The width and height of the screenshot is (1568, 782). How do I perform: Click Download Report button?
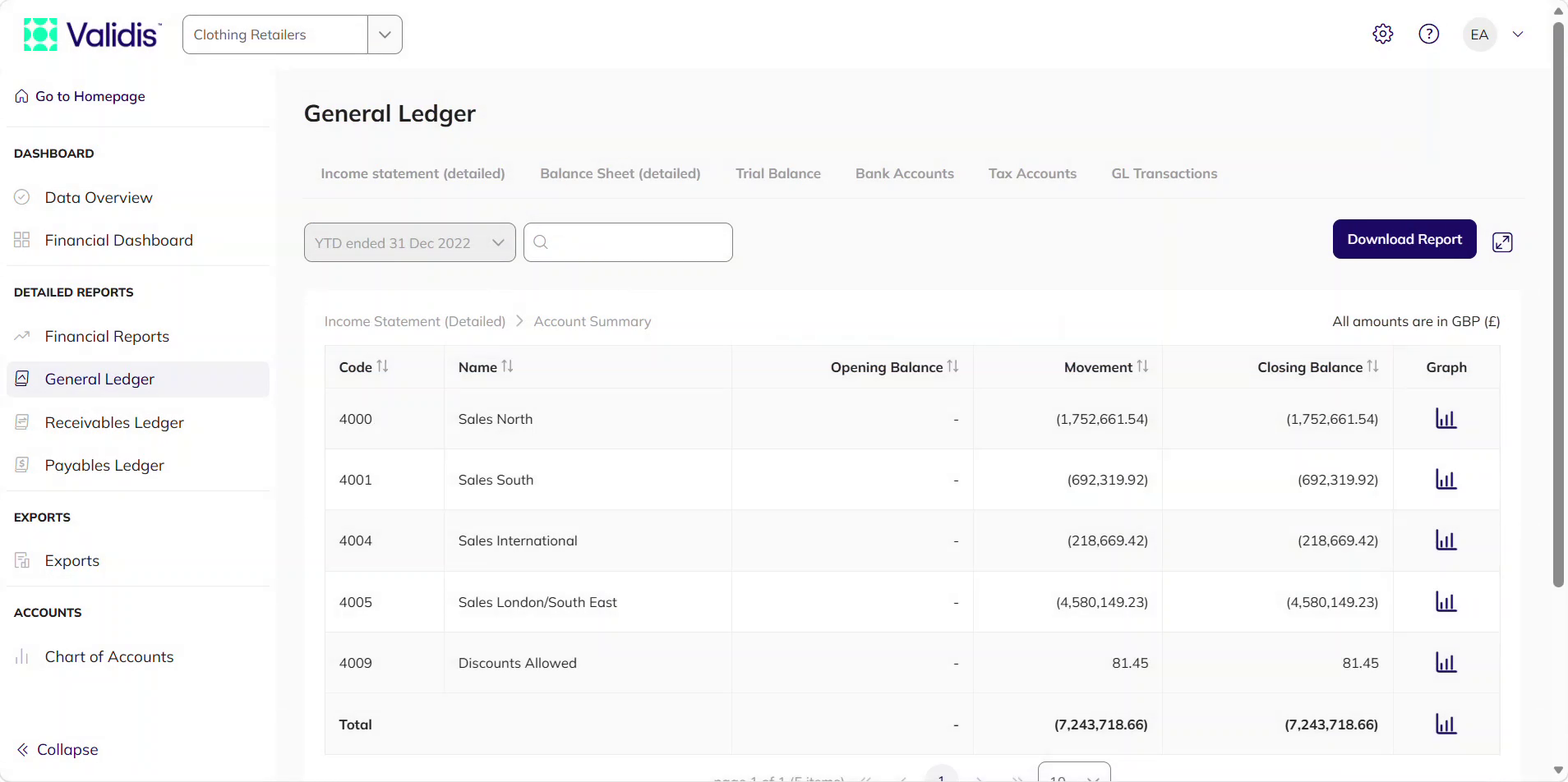pos(1404,239)
